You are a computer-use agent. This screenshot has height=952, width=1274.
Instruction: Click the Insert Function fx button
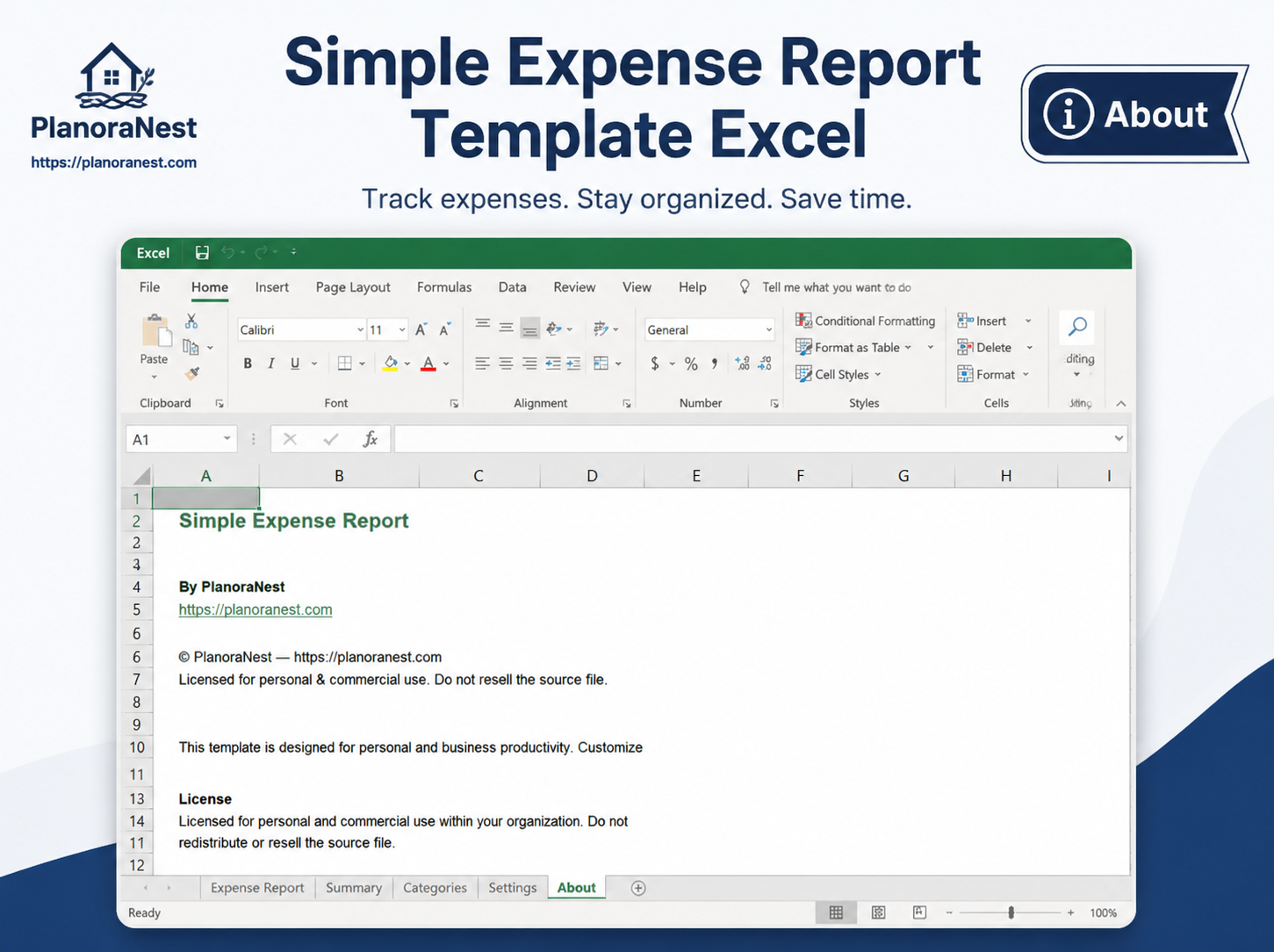pos(371,439)
